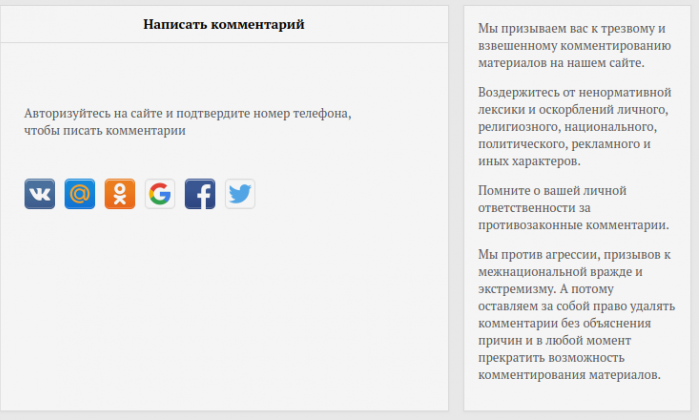The width and height of the screenshot is (699, 420).
Task: Click the text "комментарии без объяснения"
Action: click(x=566, y=324)
